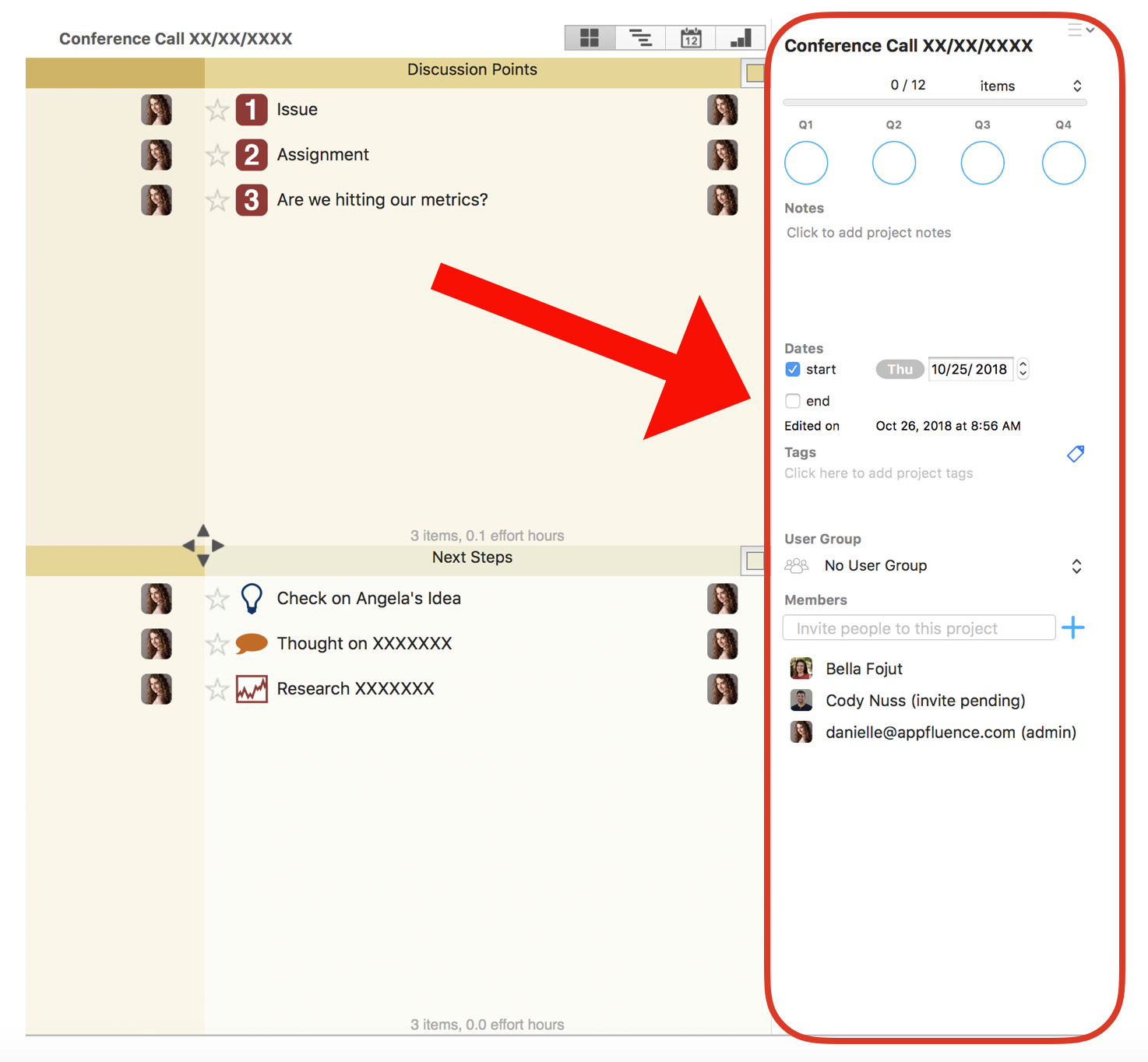Click the plus icon to add member
This screenshot has width=1148, height=1062.
(1073, 628)
